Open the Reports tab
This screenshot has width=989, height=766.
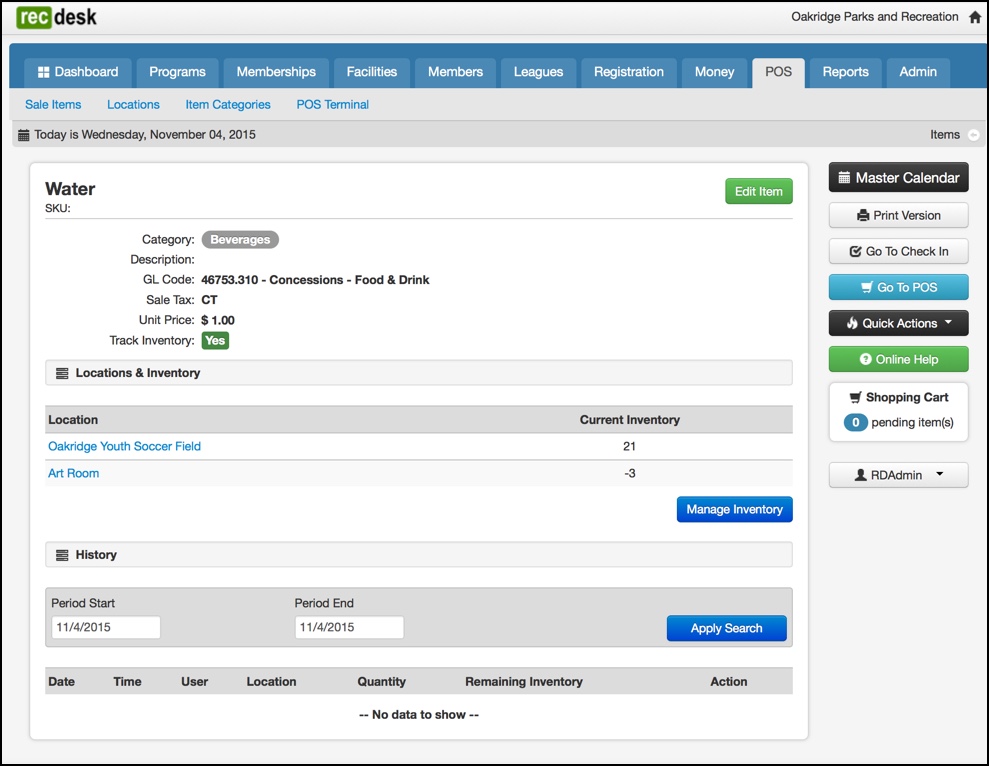coord(845,72)
